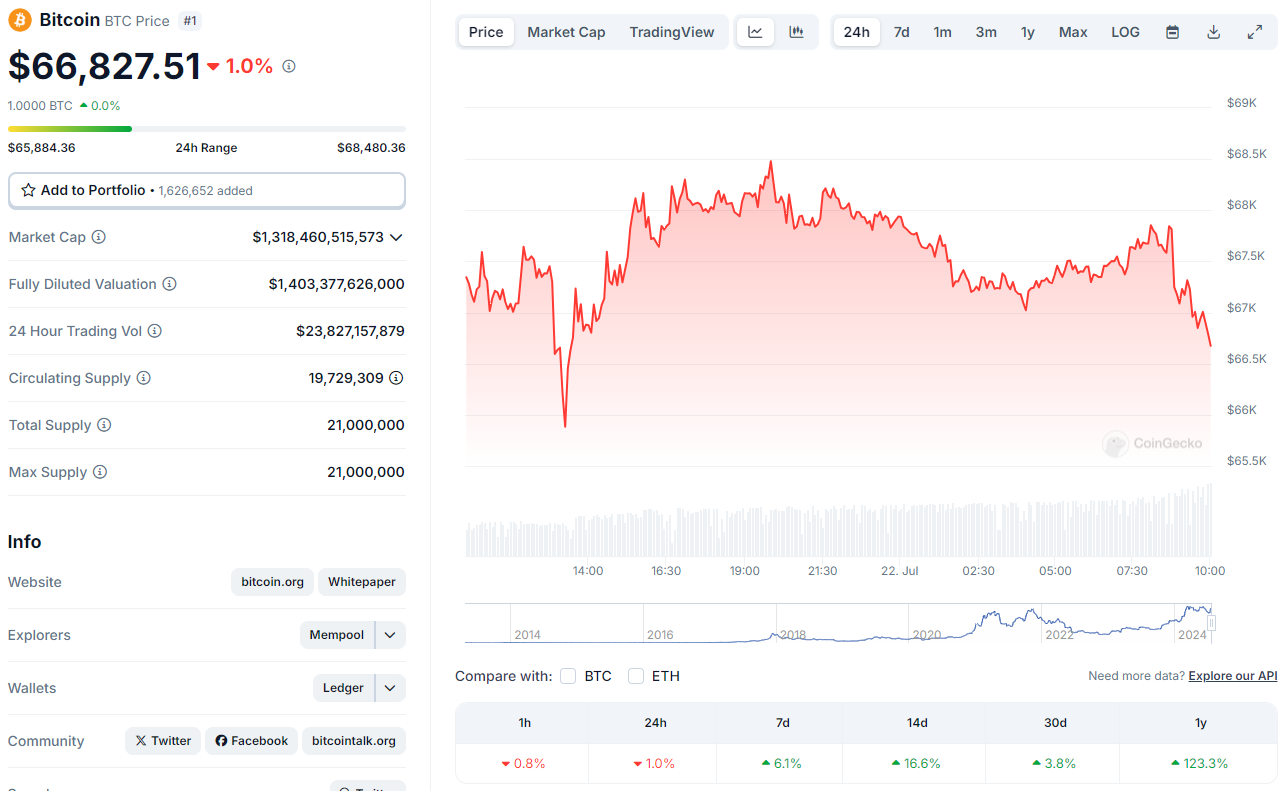Click the 24h Range progress bar
The width and height of the screenshot is (1288, 791).
207,129
